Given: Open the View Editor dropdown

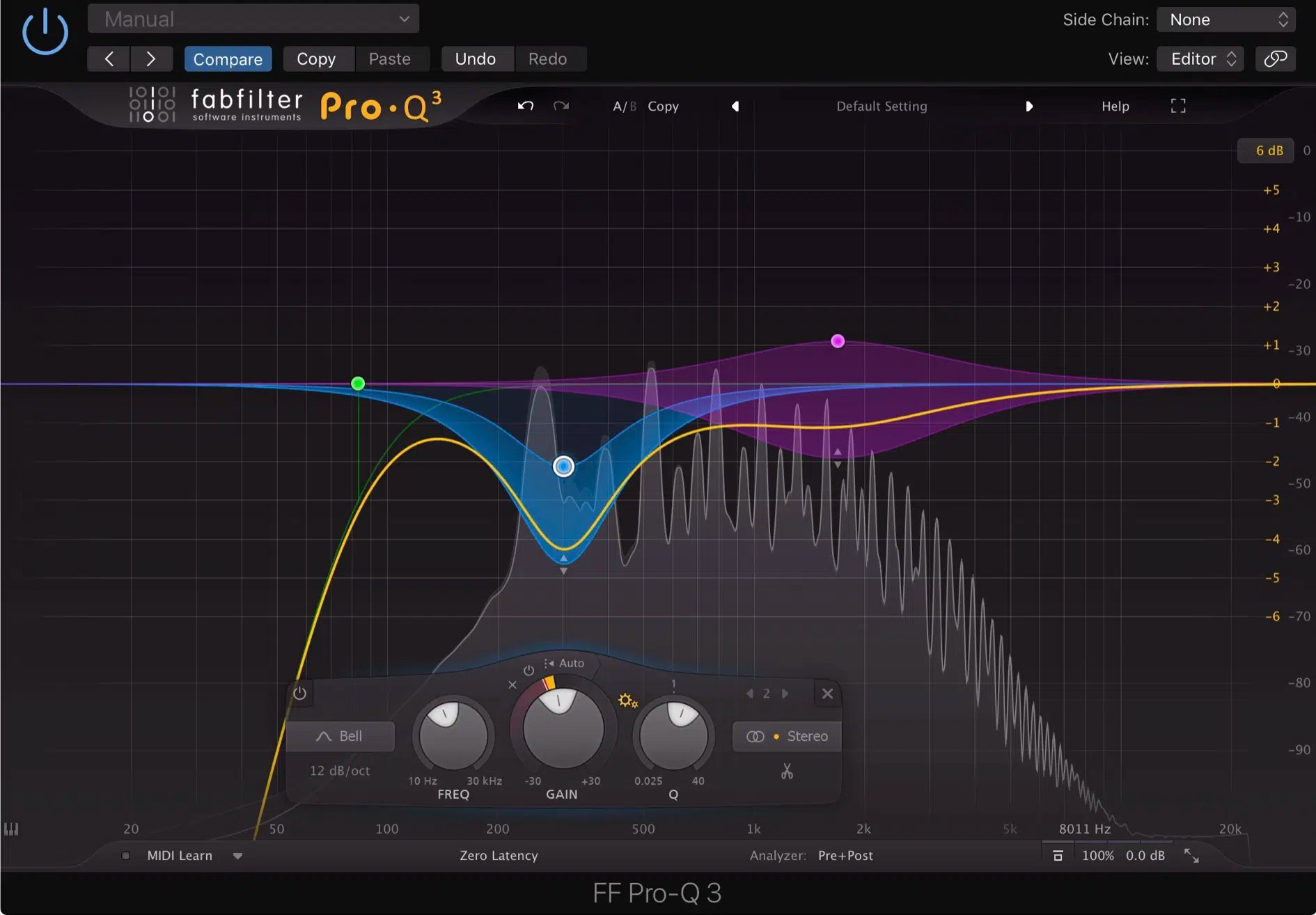Looking at the screenshot, I should [x=1200, y=58].
